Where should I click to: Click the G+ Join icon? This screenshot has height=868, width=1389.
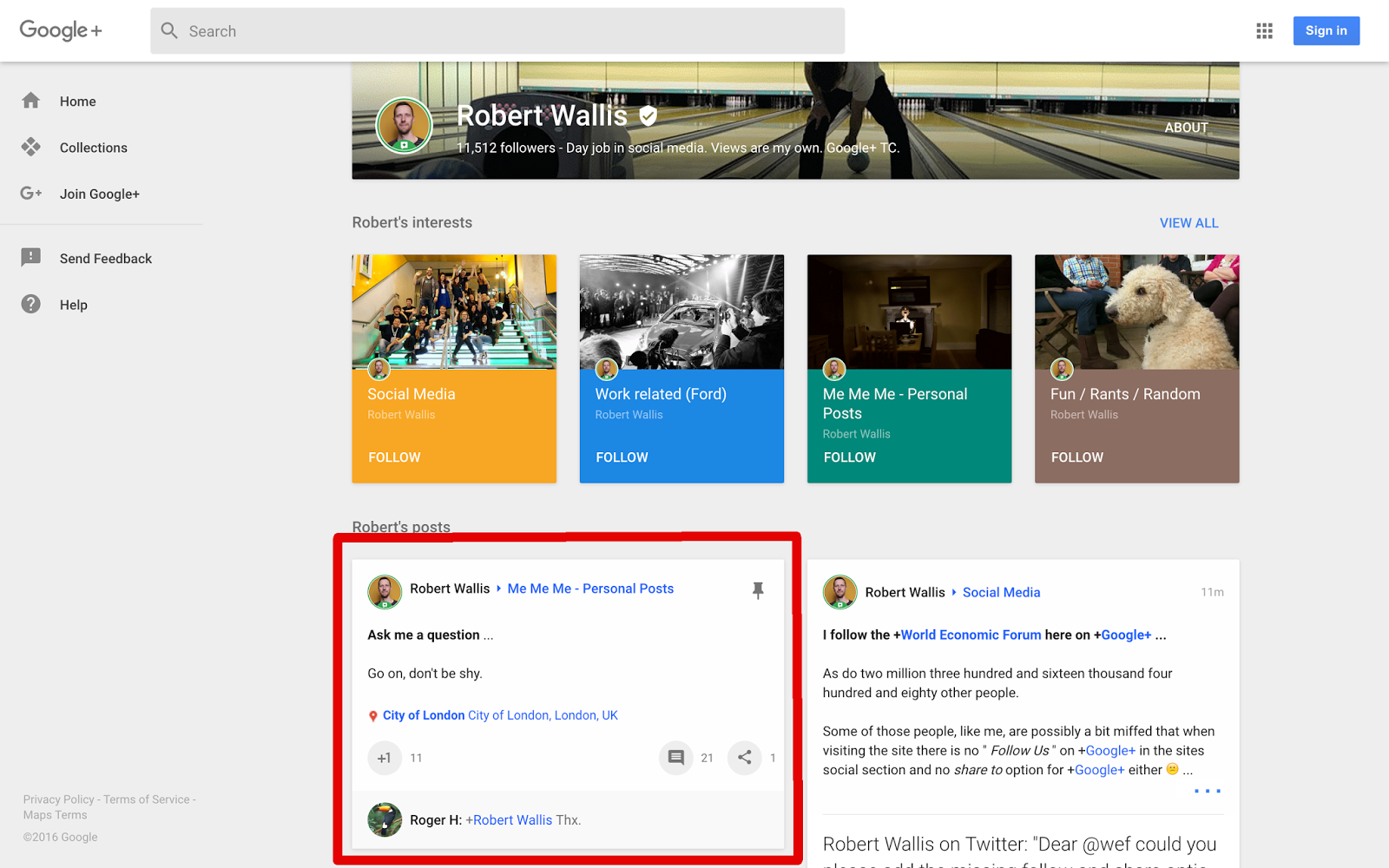coord(31,193)
